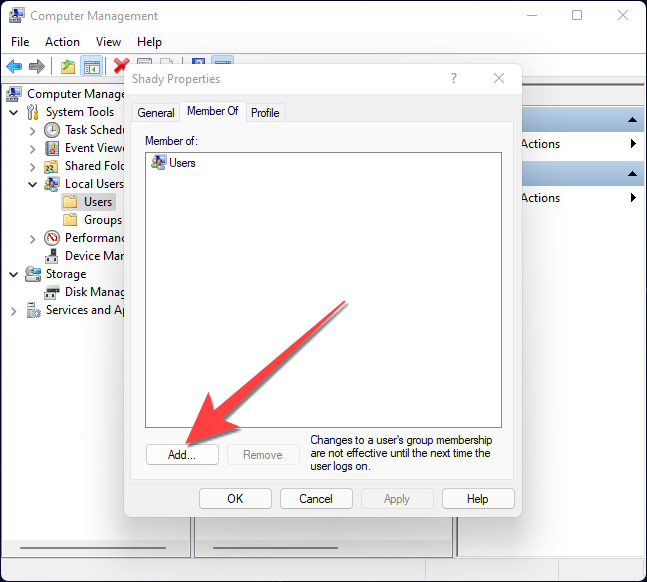647x582 pixels.
Task: Click the Forward arrow toolbar icon
Action: tap(37, 66)
